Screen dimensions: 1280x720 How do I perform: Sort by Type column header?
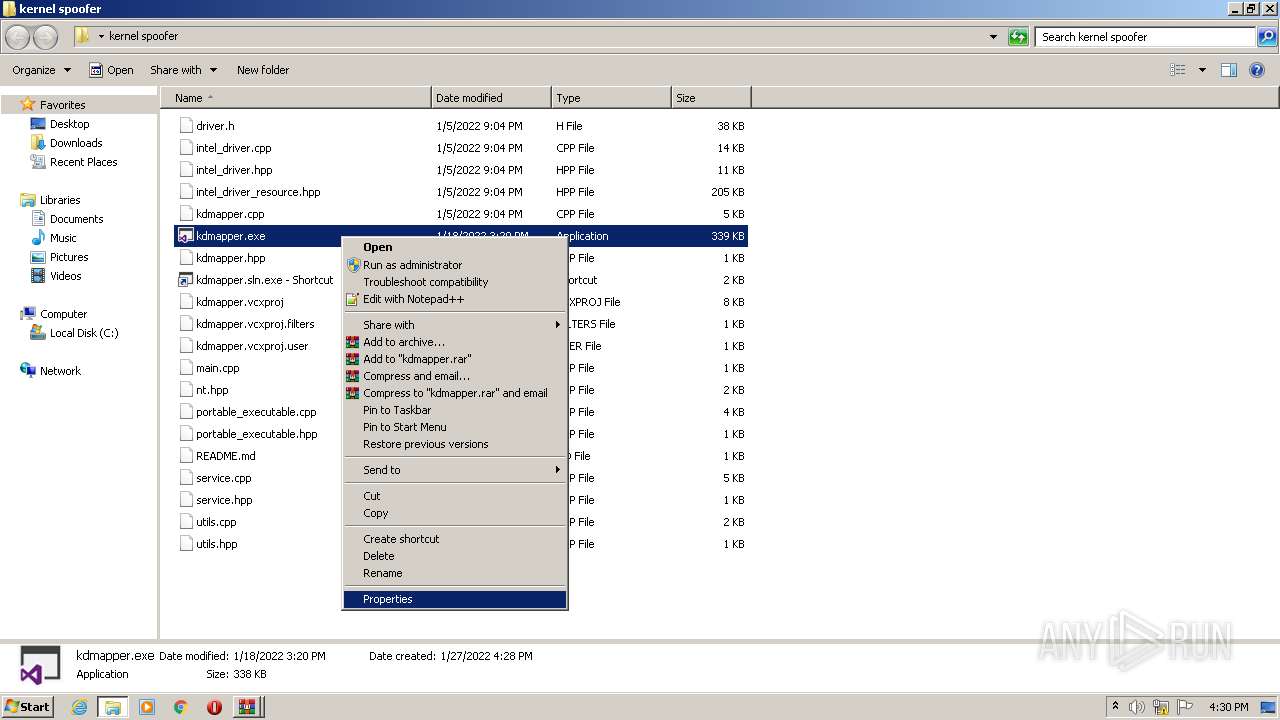point(611,98)
